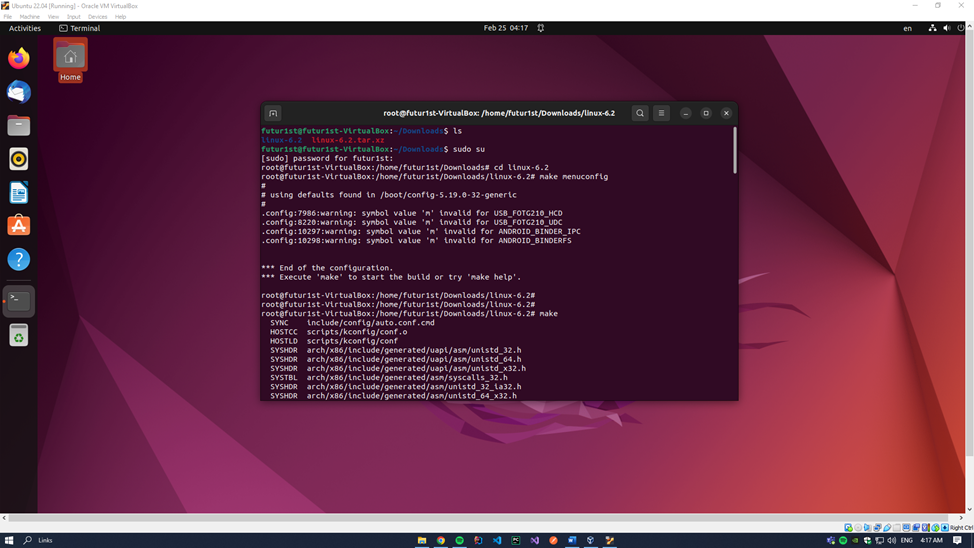Open the Files manager in the dock
The height and width of the screenshot is (548, 974).
coord(19,126)
